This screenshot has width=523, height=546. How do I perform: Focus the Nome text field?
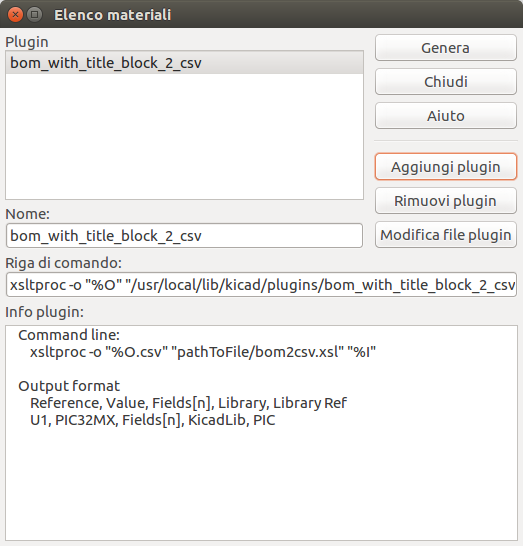(x=185, y=236)
